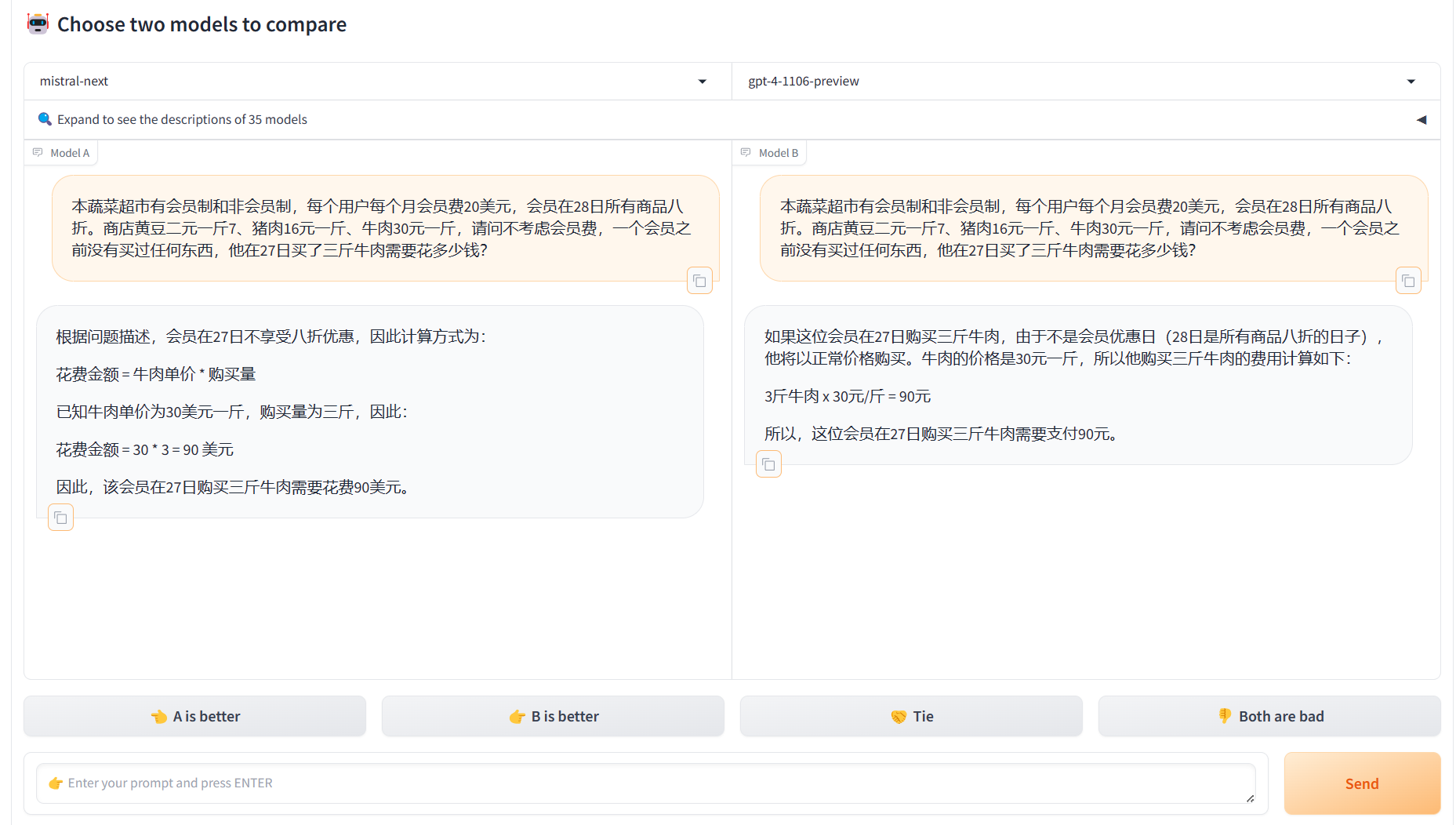Screen dimensions: 1456x825
Task: Copy Model A's response text
Action: pyautogui.click(x=60, y=518)
